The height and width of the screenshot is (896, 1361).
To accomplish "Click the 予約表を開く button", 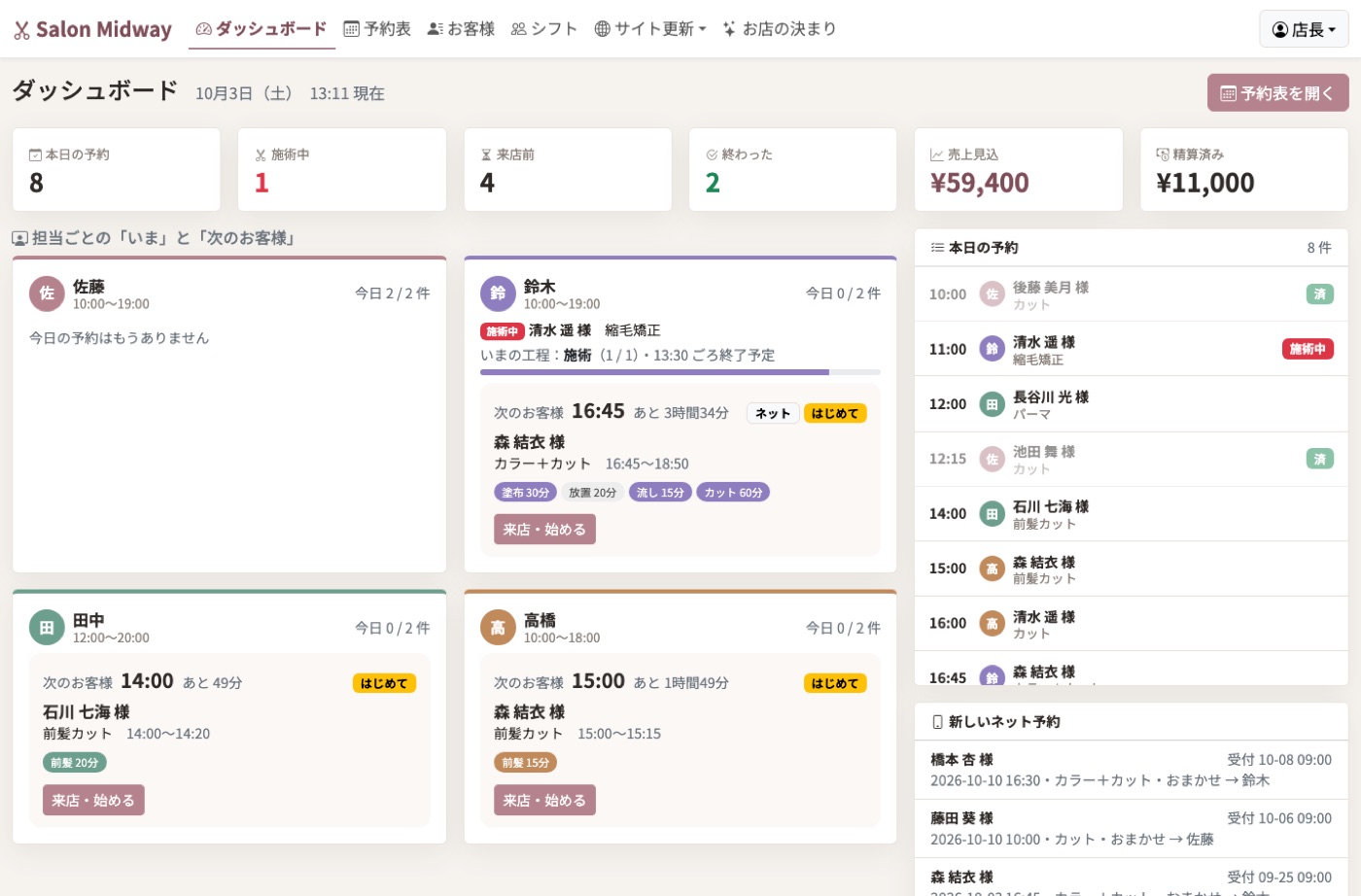I will (x=1277, y=93).
